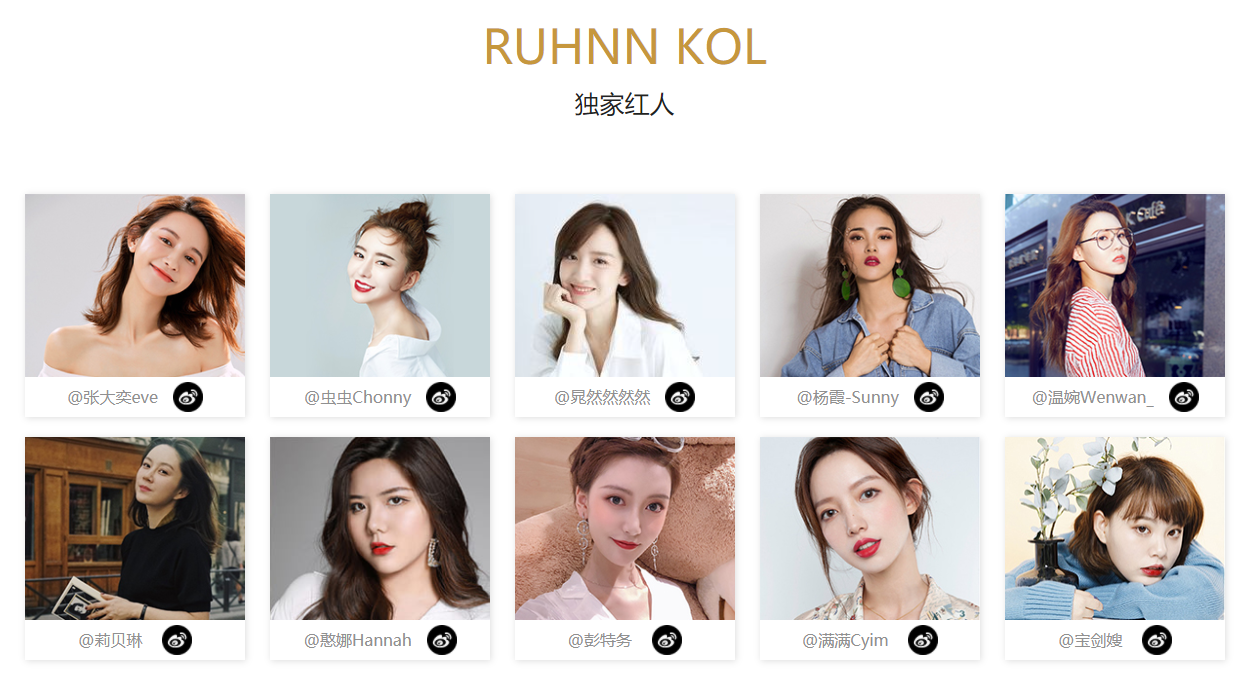Screen dimensions: 1252x684
Task: Open the @满满Cyim name link
Action: pos(845,640)
